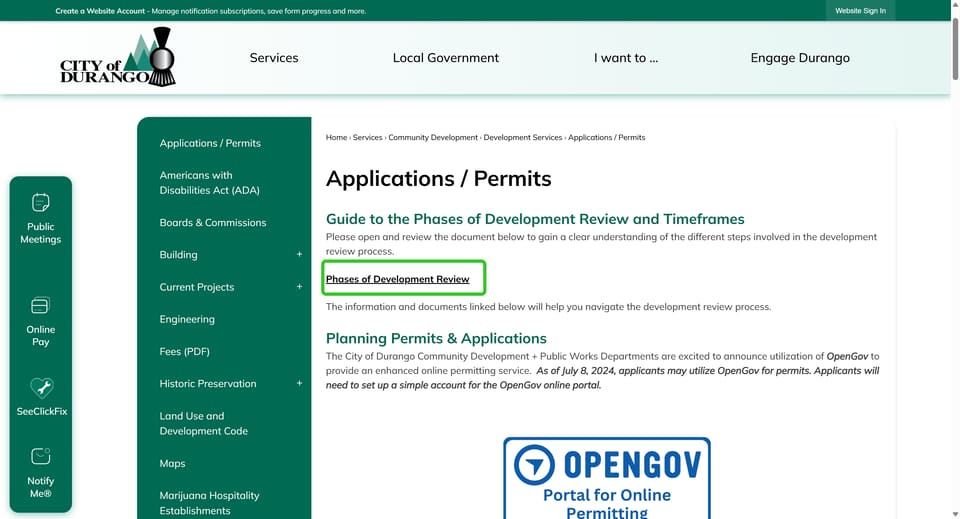This screenshot has height=519, width=960.
Task: Select Americans with Disabilities Act (ADA) sidebar item
Action: [209, 182]
